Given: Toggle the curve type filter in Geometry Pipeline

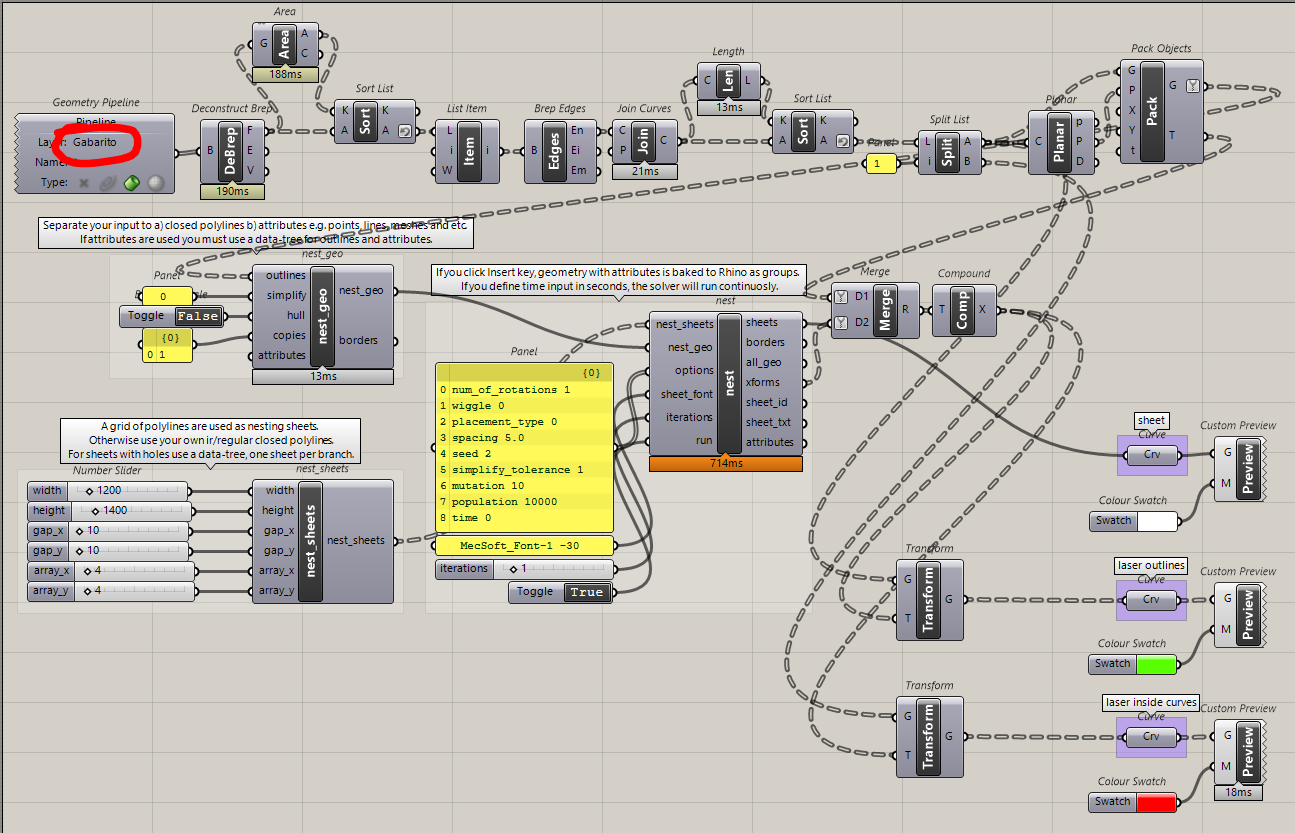Looking at the screenshot, I should click(x=108, y=183).
